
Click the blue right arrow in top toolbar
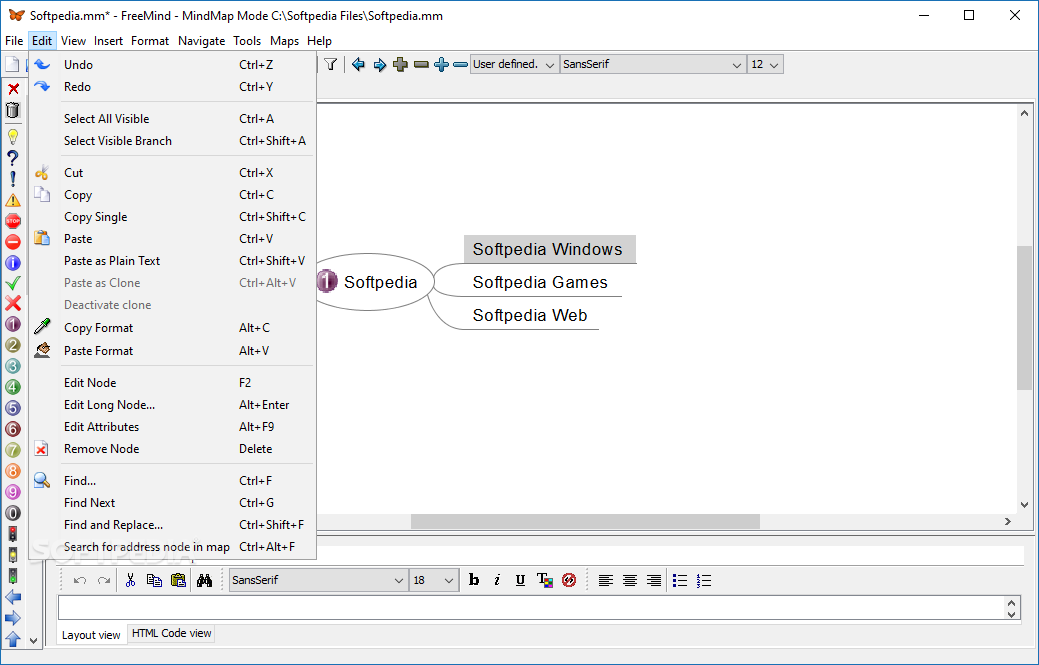(380, 64)
